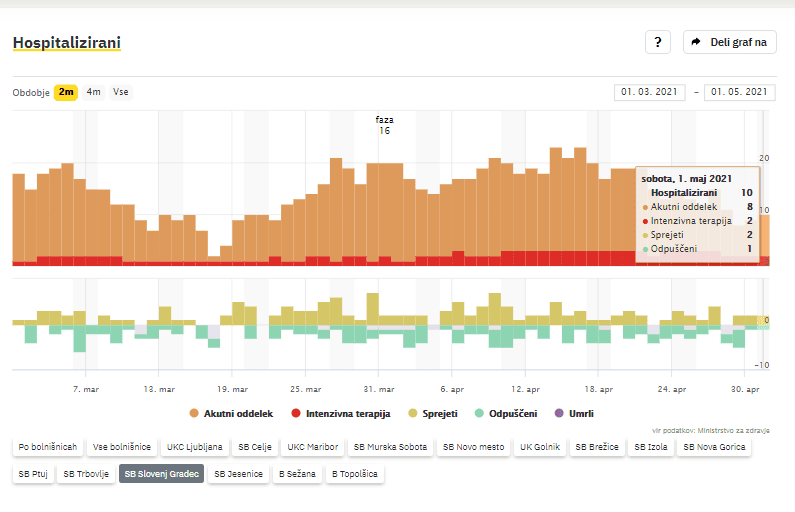Select the 2m period option
The width and height of the screenshot is (795, 512).
66,92
